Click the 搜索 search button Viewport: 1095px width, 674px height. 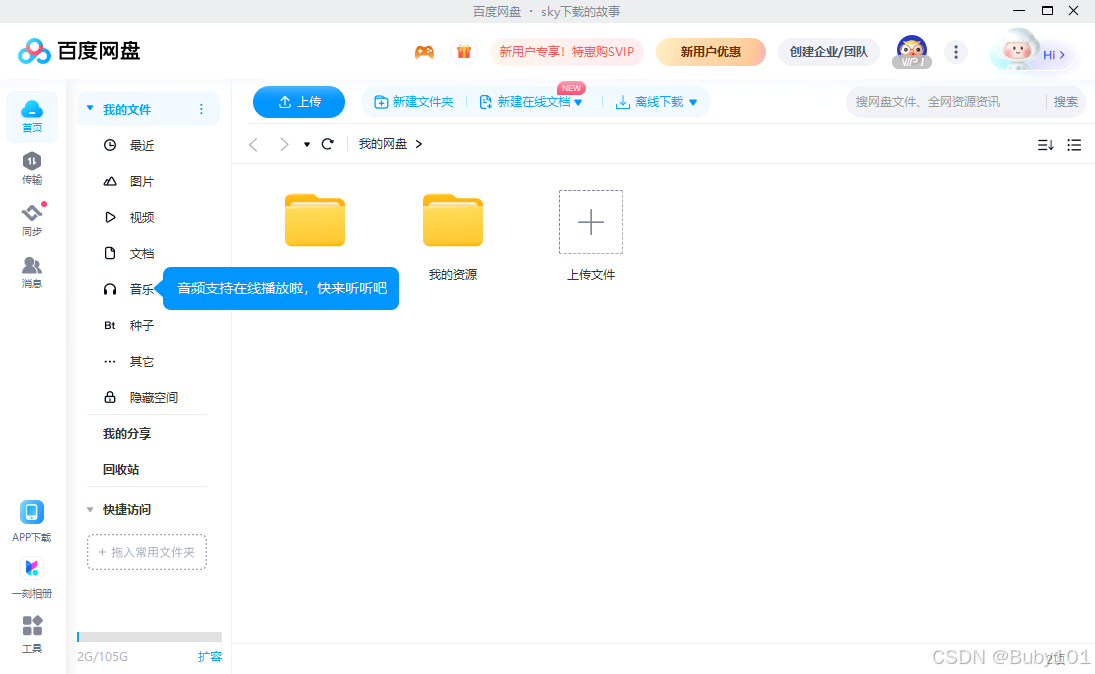click(x=1066, y=102)
